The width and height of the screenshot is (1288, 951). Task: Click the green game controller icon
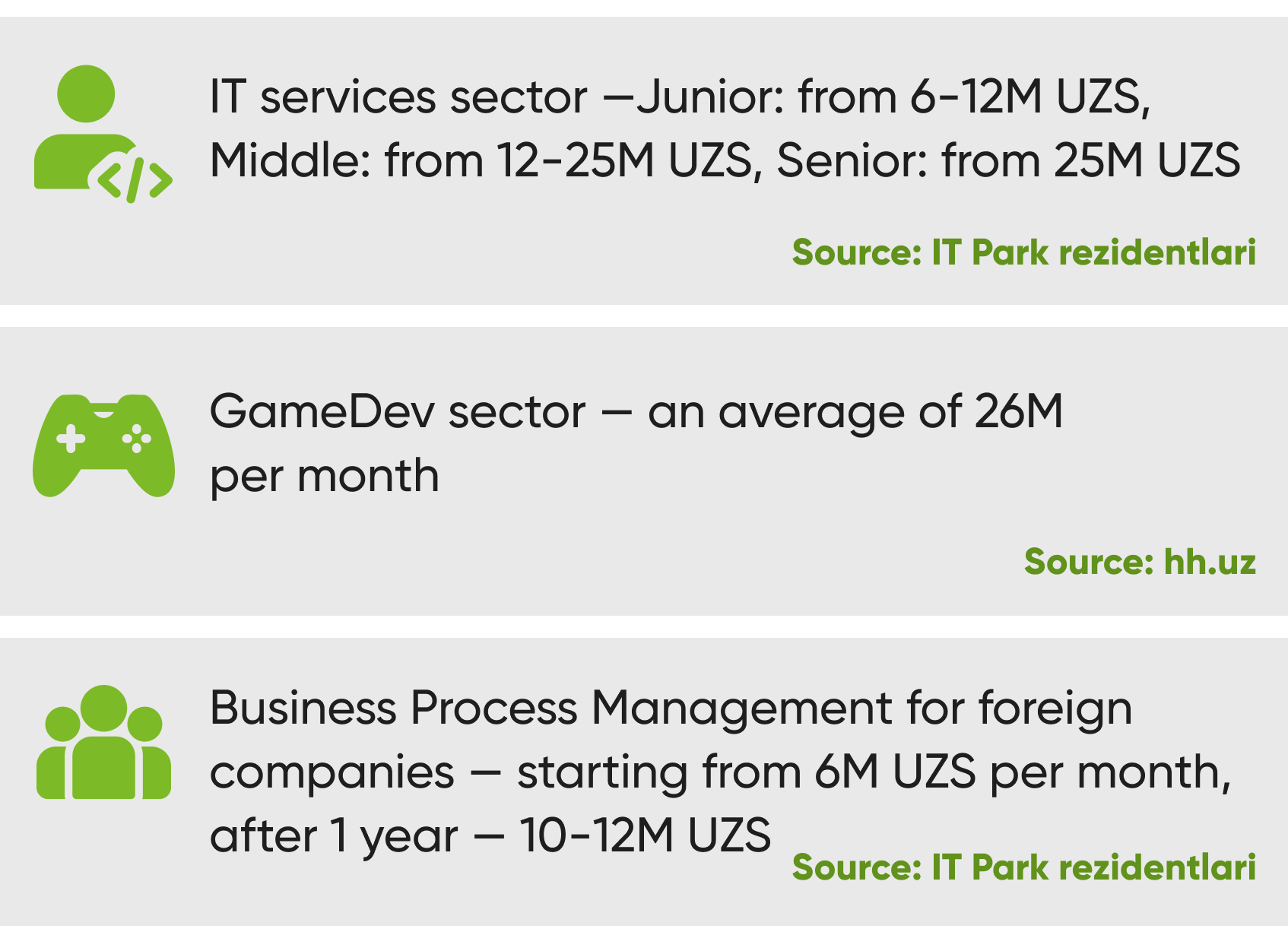click(x=103, y=445)
